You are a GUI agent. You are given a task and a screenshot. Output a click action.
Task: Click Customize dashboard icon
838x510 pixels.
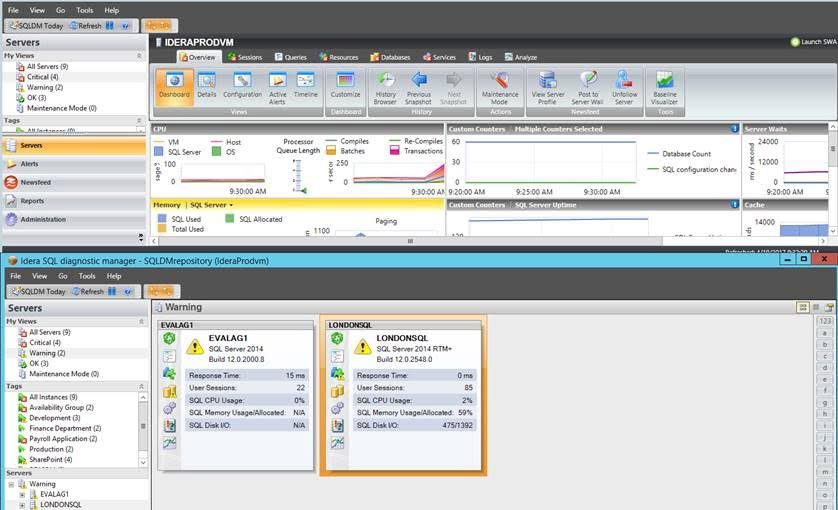(345, 86)
